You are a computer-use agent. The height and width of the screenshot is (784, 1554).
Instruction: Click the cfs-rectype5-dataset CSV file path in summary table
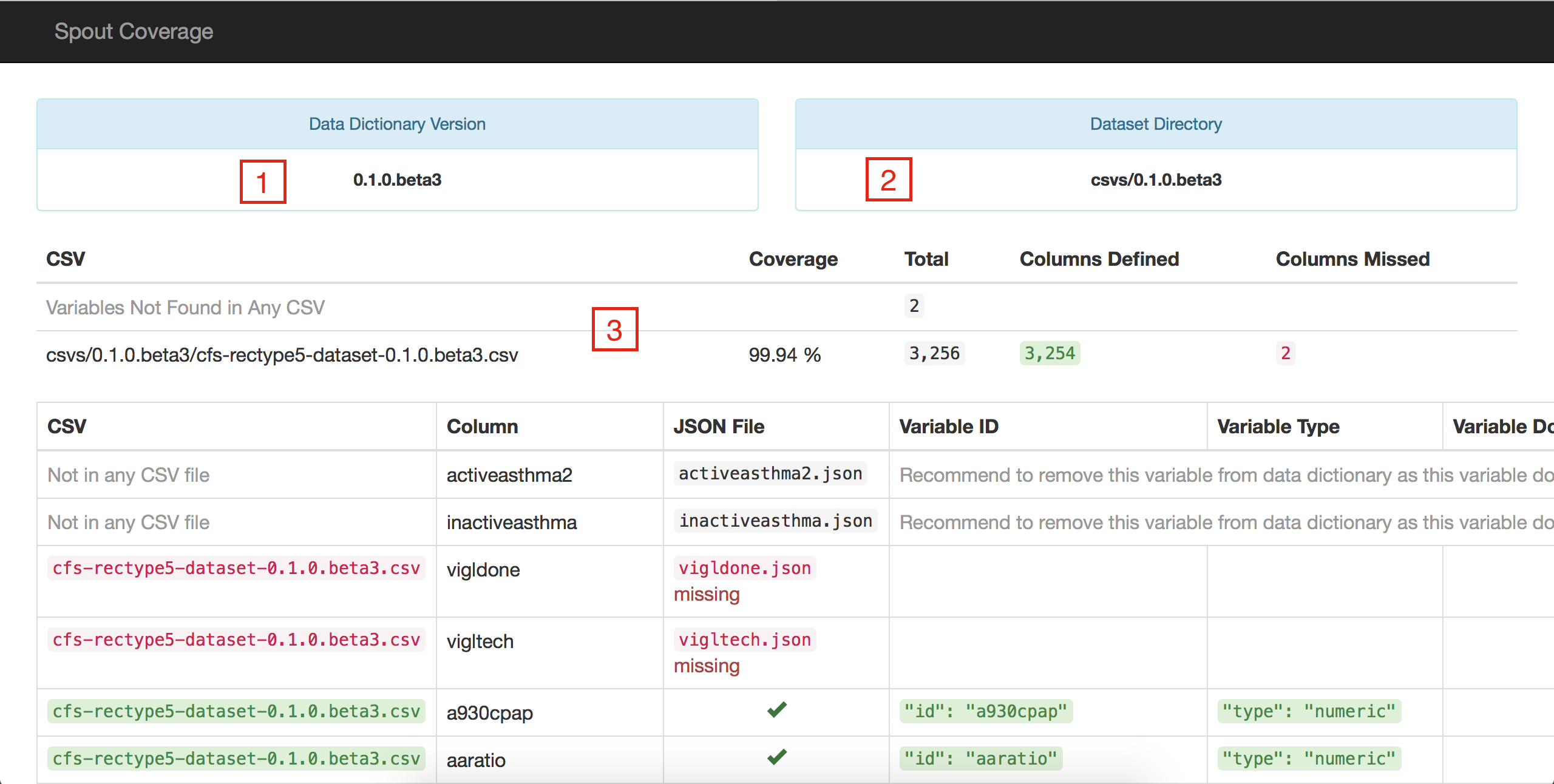pos(282,355)
